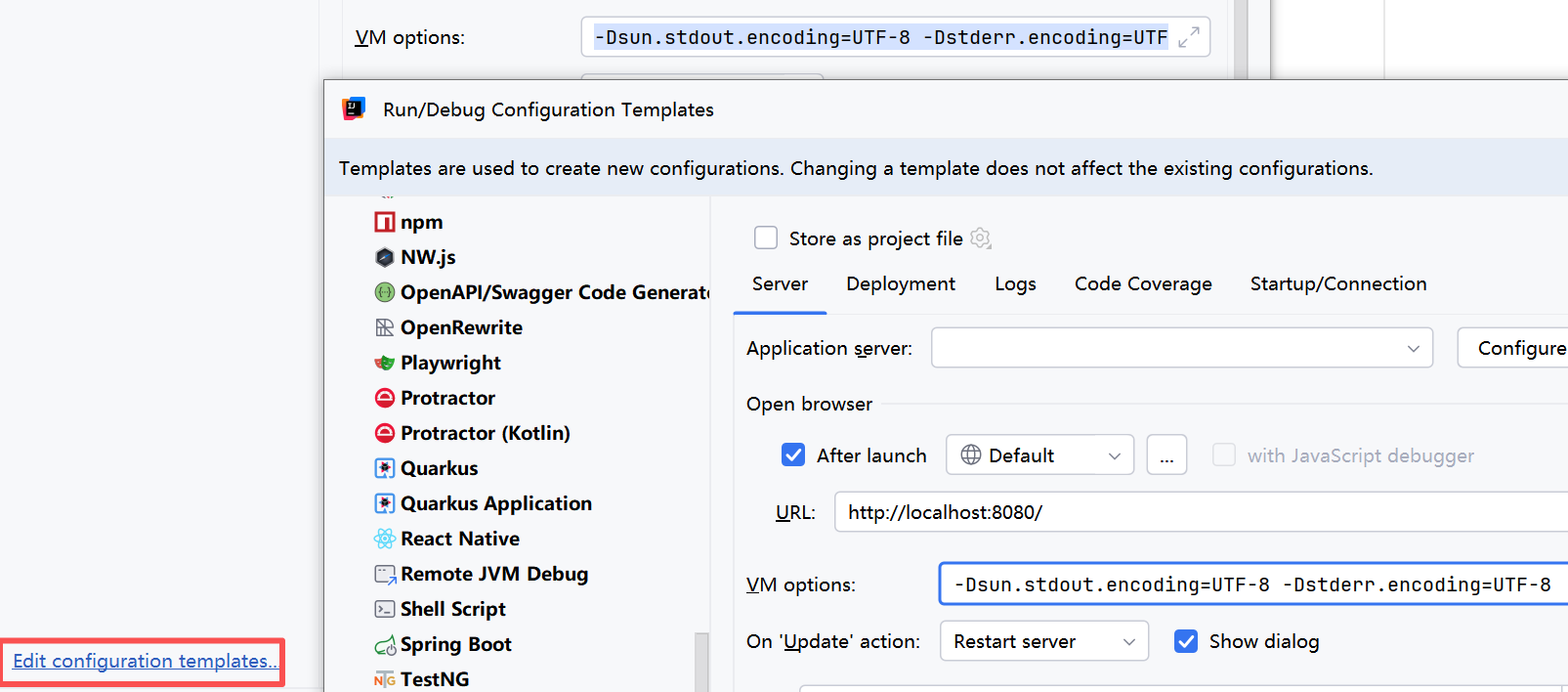Open the Default browser dropdown

1039,455
